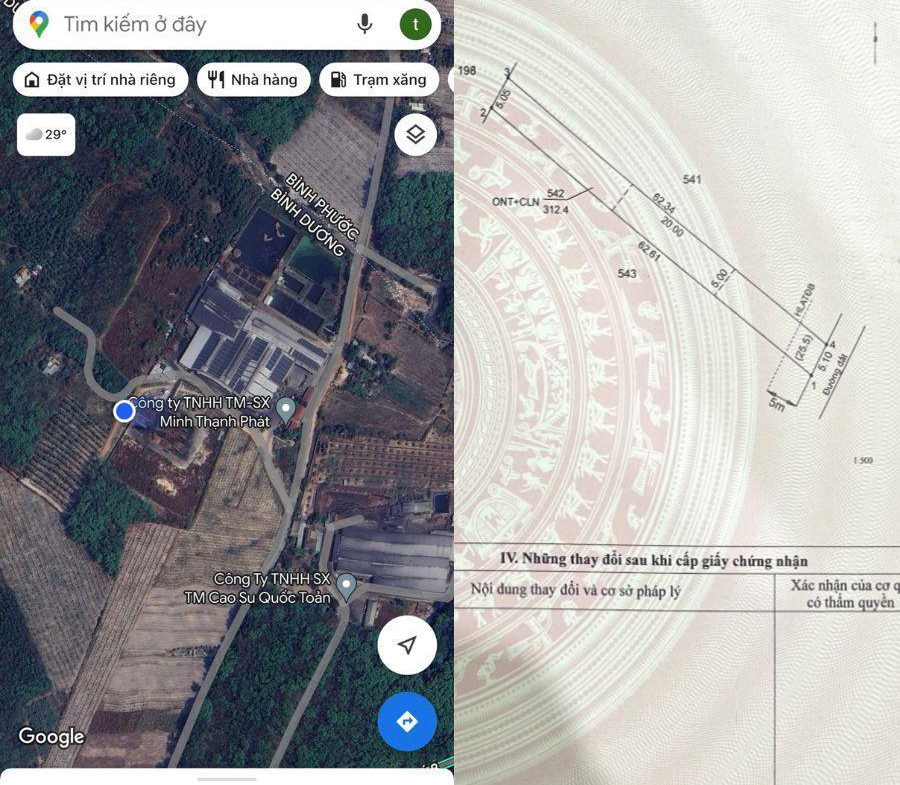The image size is (900, 785).
Task: Activate voice search microphone
Action: click(x=365, y=25)
